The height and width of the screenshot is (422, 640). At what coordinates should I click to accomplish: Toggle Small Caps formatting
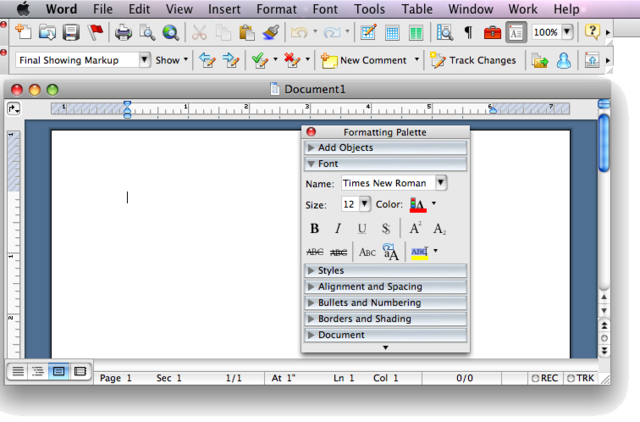pos(367,252)
